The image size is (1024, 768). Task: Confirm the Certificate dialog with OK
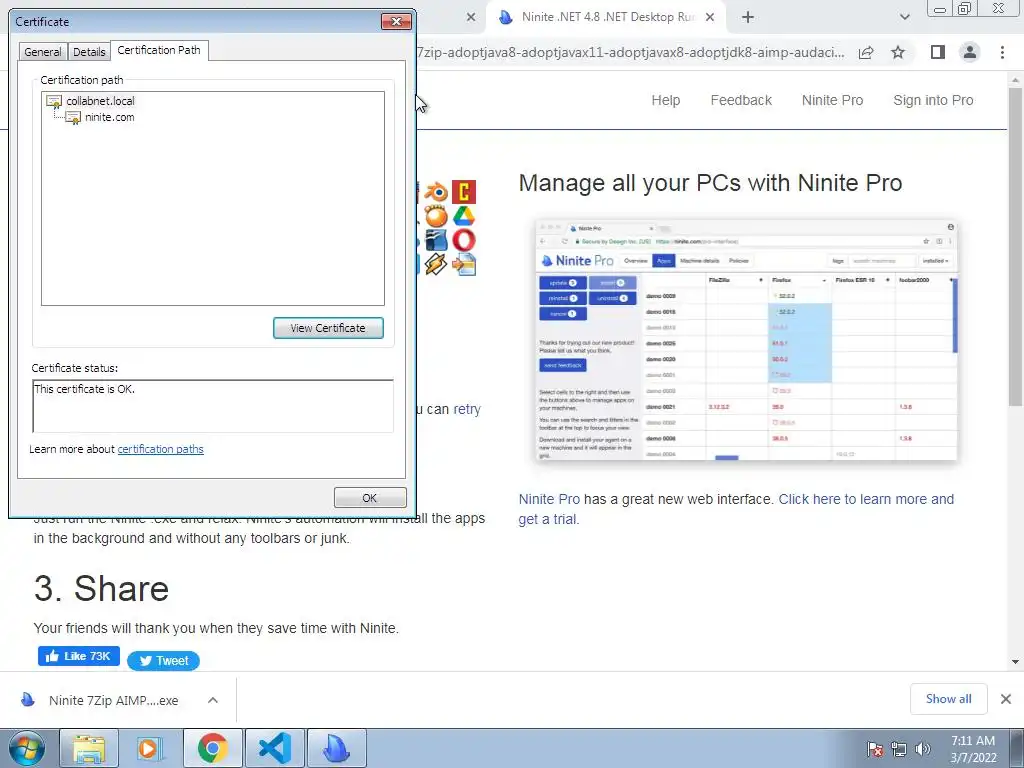click(370, 498)
